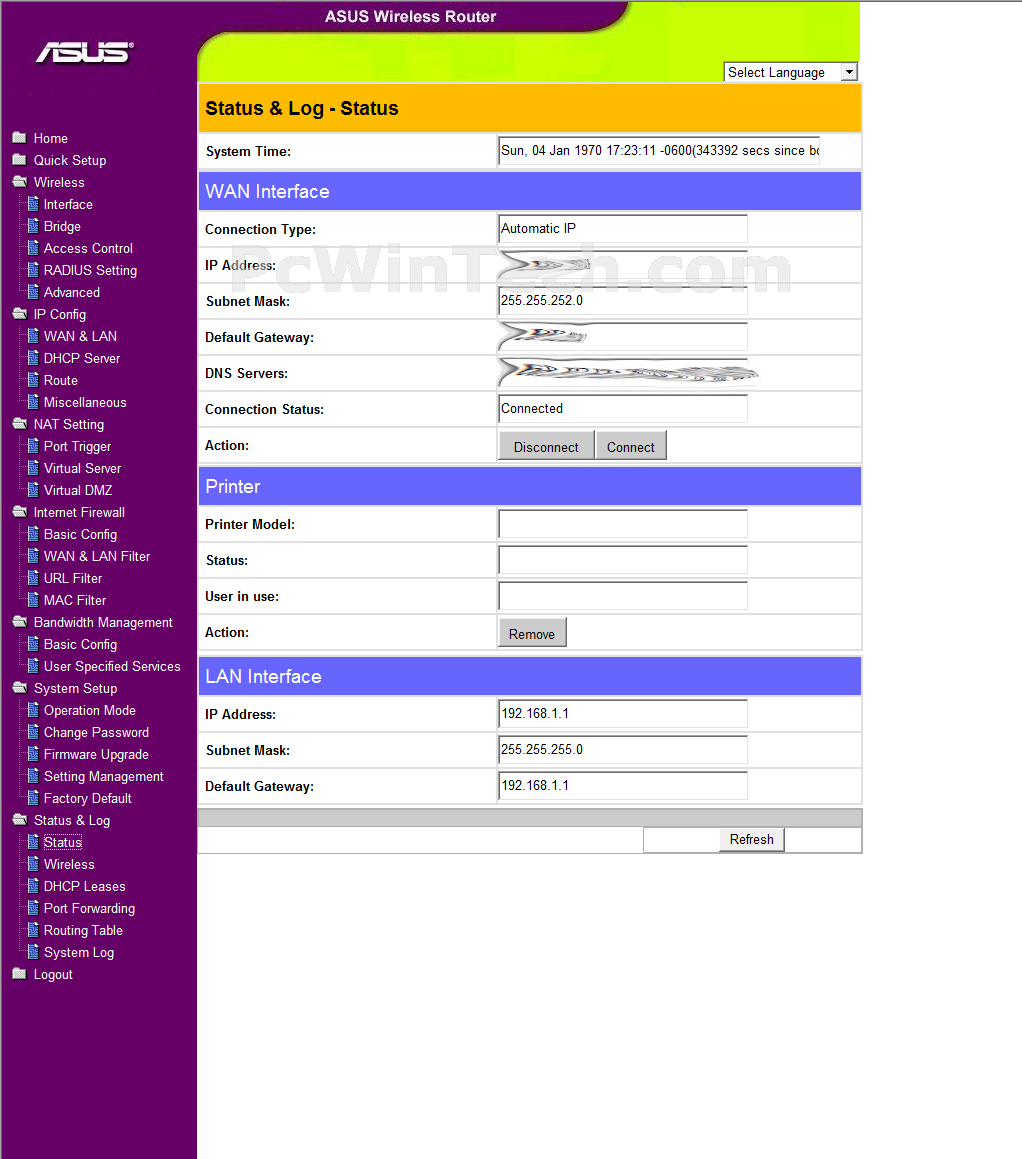Click the ASUS logo
The height and width of the screenshot is (1159, 1022).
[x=85, y=52]
